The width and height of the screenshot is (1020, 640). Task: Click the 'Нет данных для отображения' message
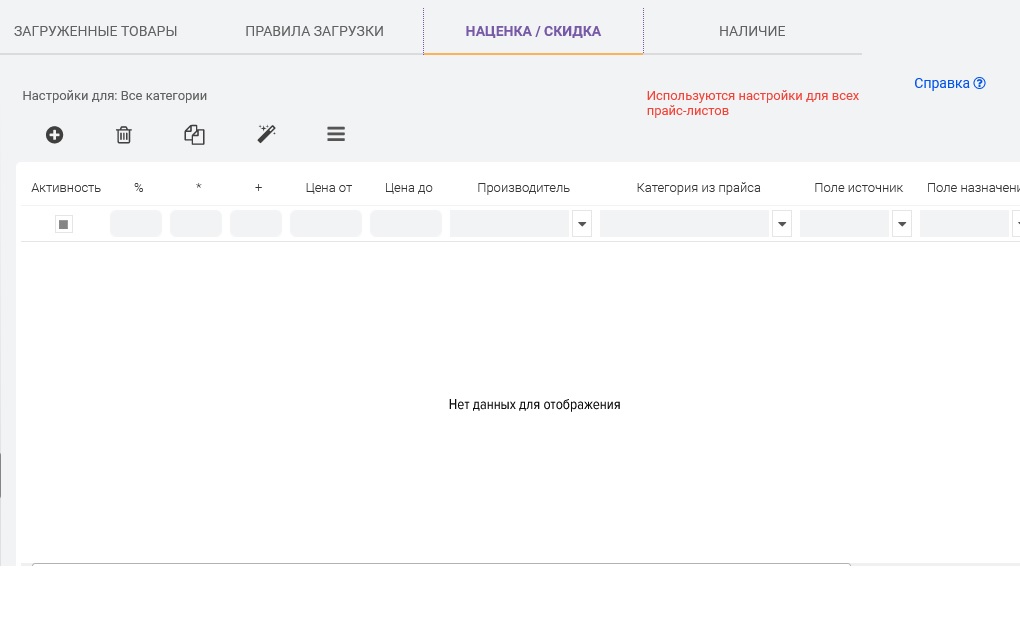(534, 405)
